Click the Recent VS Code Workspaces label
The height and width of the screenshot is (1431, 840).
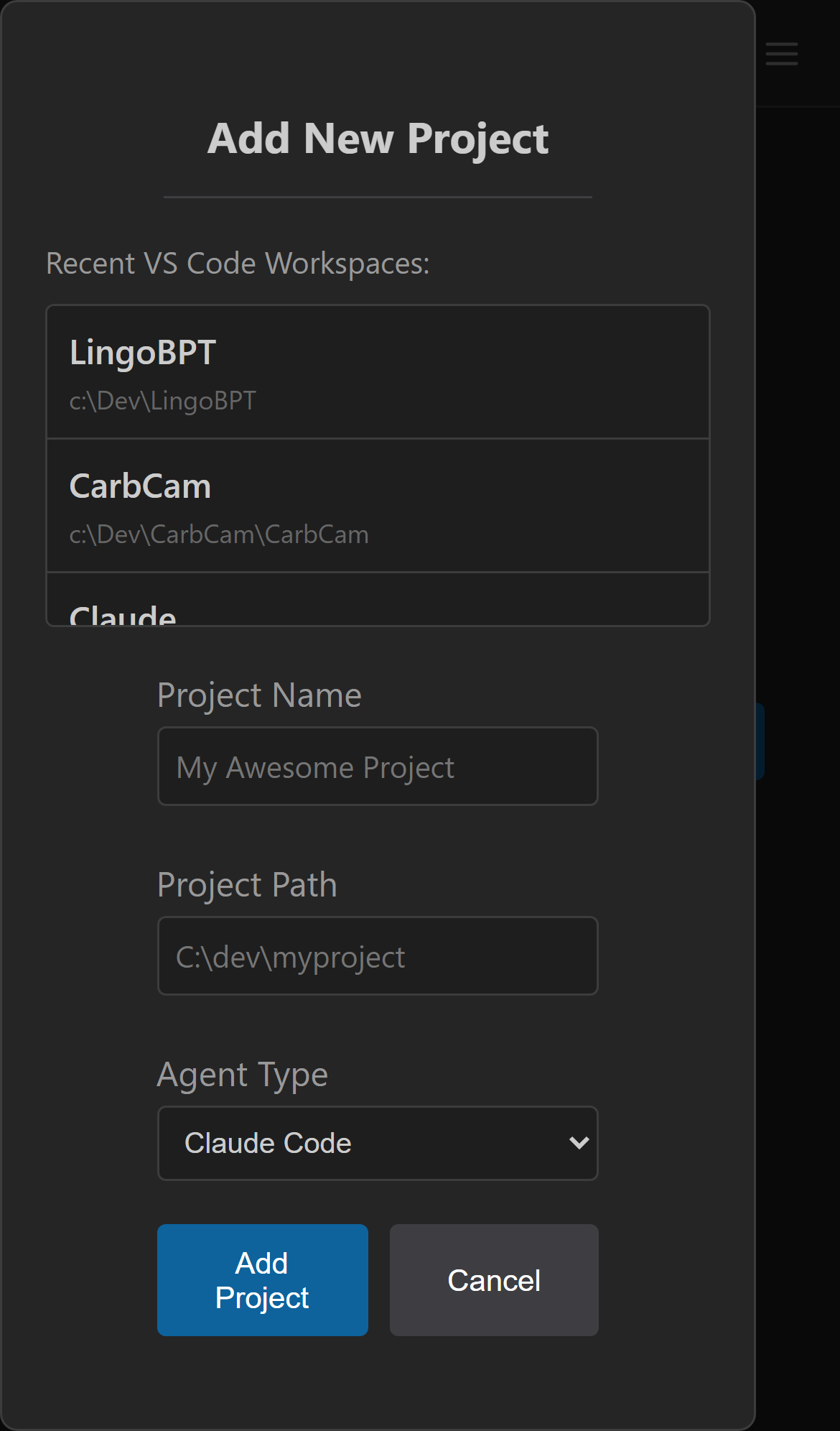tap(238, 263)
